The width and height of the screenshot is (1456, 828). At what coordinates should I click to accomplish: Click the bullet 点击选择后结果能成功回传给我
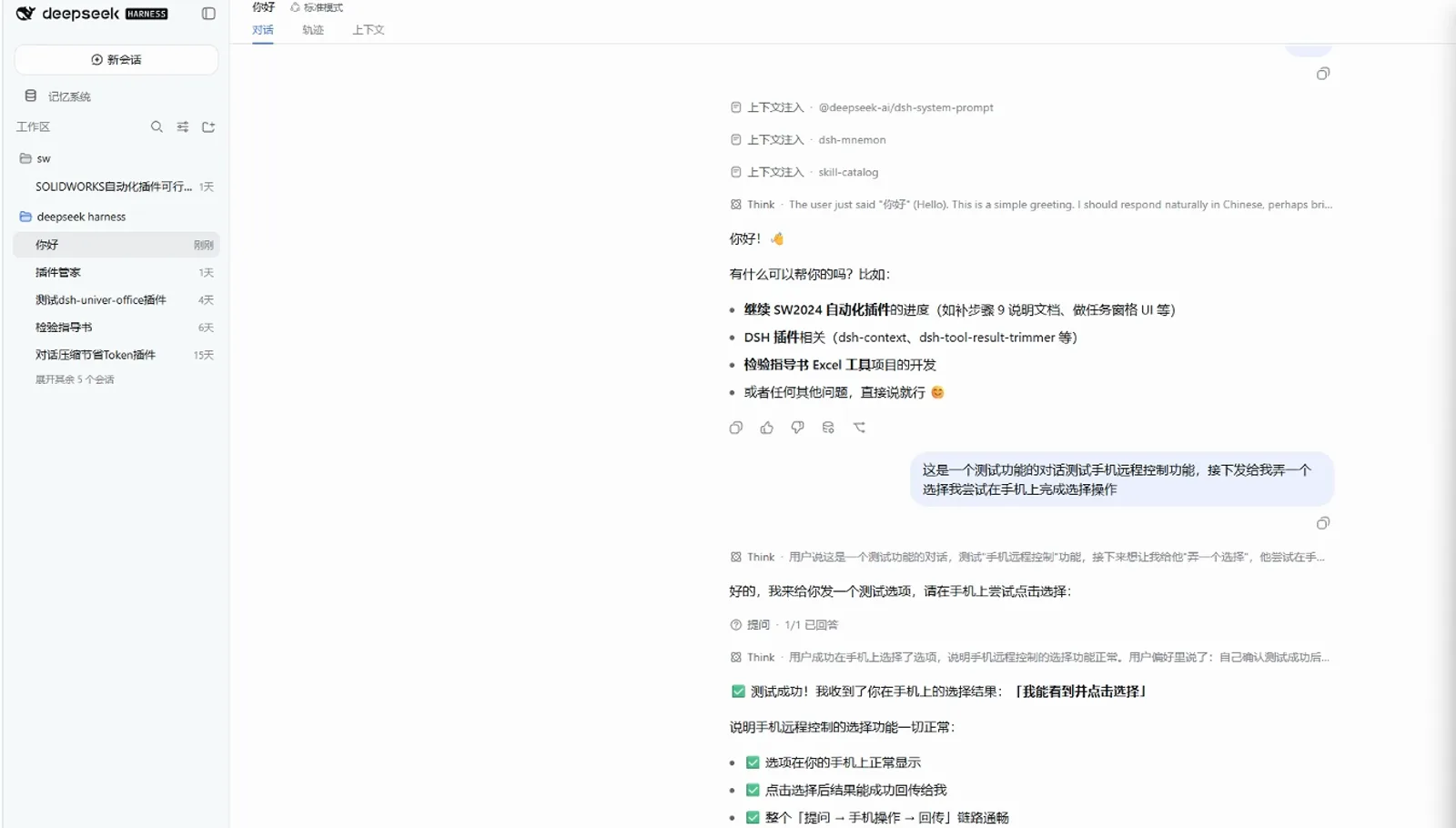click(x=846, y=790)
